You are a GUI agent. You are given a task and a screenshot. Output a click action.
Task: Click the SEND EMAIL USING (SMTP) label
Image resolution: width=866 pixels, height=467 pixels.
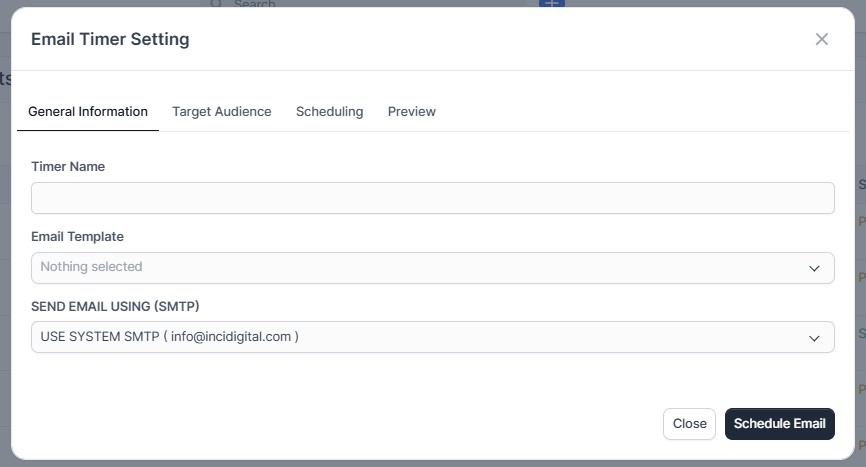(115, 306)
